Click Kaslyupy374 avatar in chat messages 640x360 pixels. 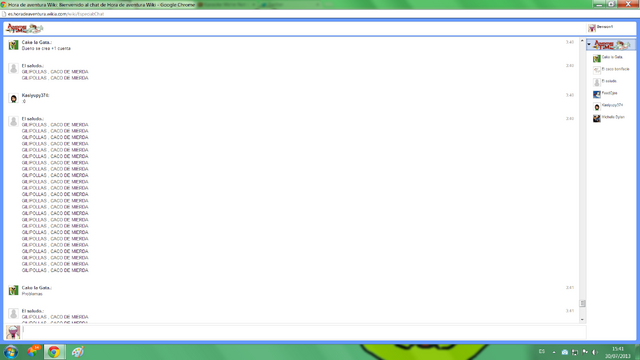(13, 98)
